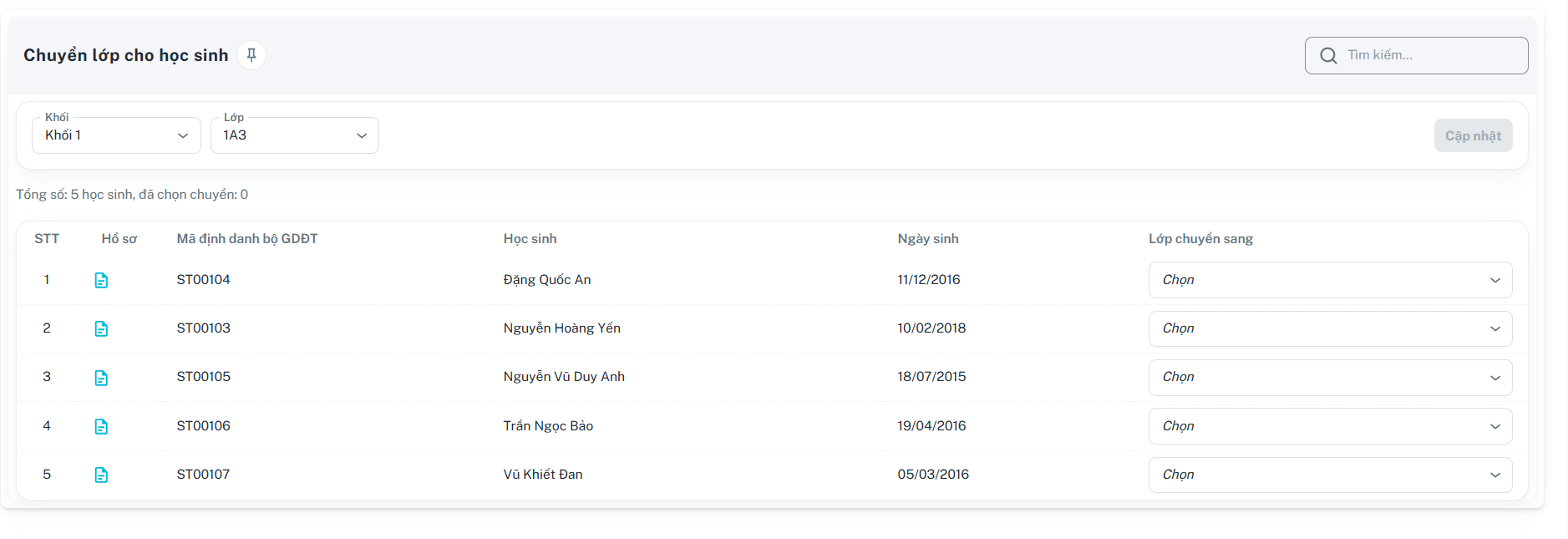This screenshot has height=539, width=1568.
Task: Click student name Nguyễn Vũ Duy Anh
Action: (564, 377)
